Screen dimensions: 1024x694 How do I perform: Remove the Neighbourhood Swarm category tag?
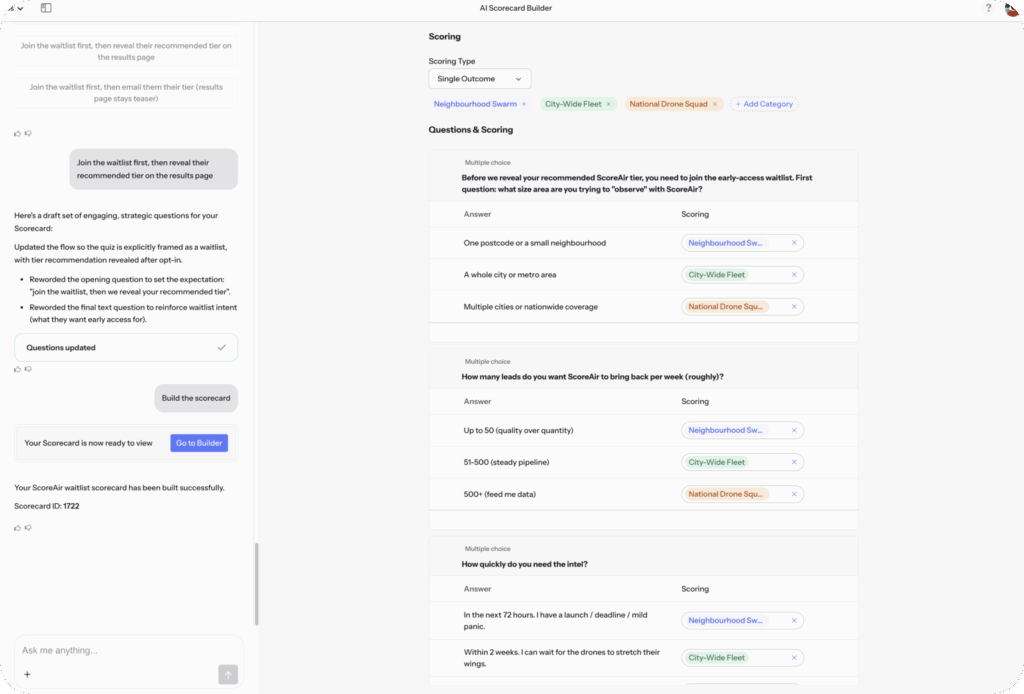pyautogui.click(x=524, y=104)
